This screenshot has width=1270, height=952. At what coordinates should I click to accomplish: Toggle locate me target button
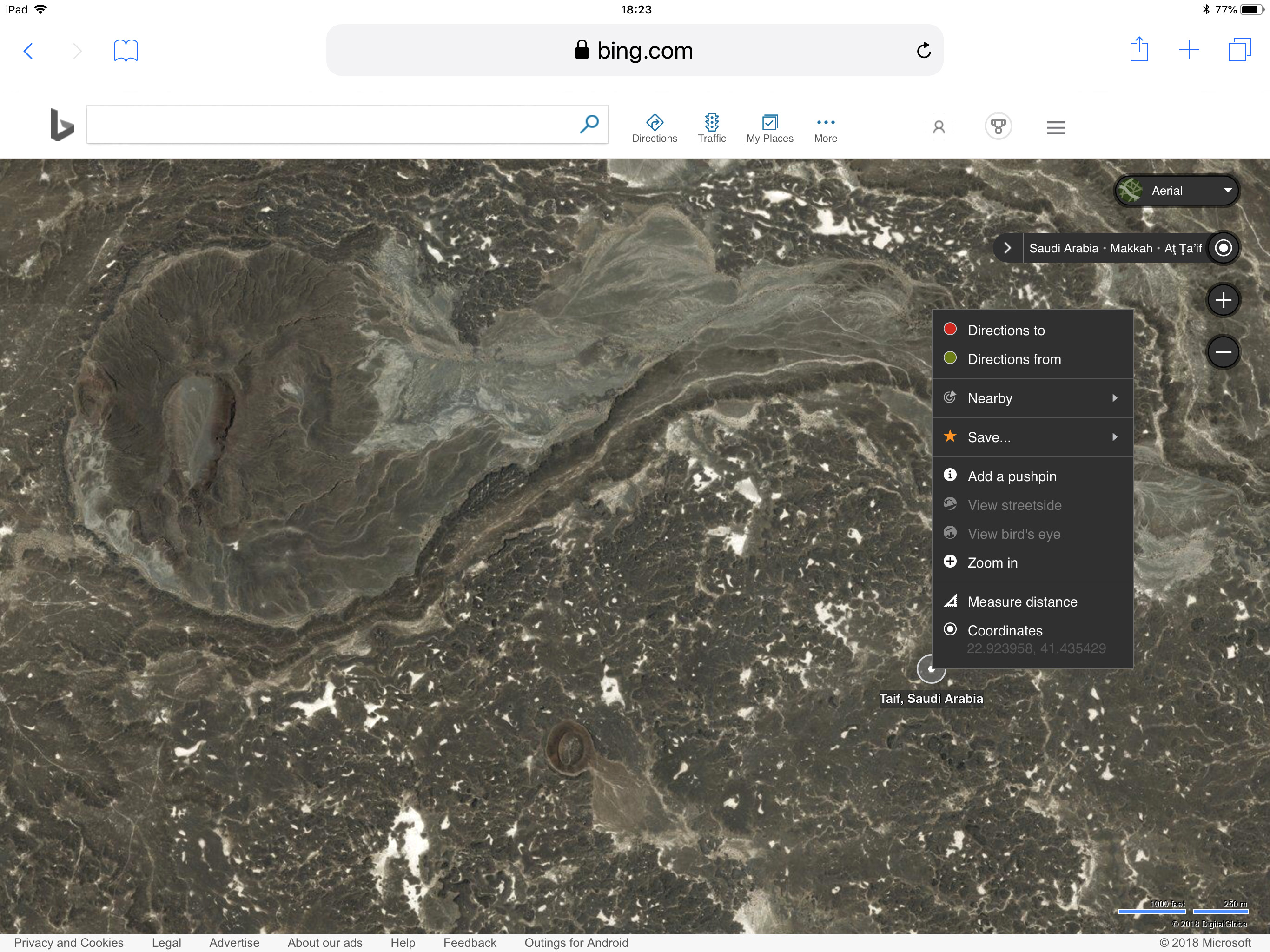(x=1223, y=248)
